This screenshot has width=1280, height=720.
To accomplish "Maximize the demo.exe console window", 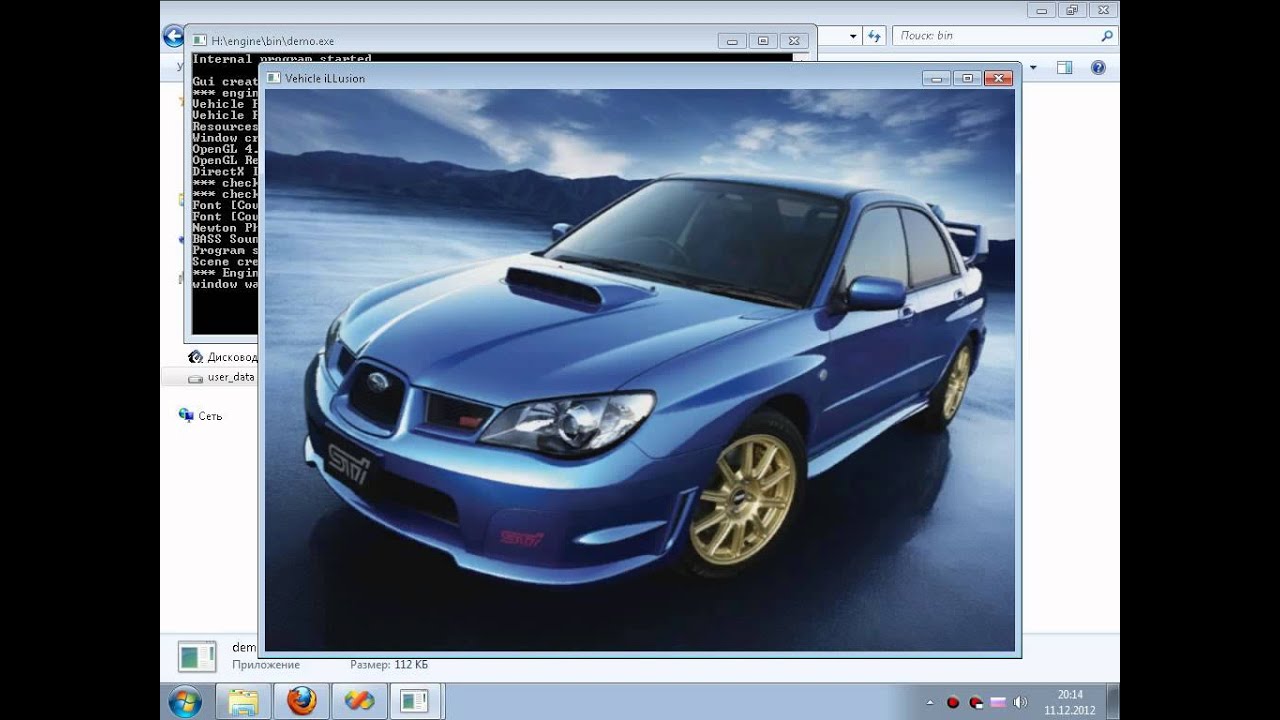I will click(x=763, y=41).
